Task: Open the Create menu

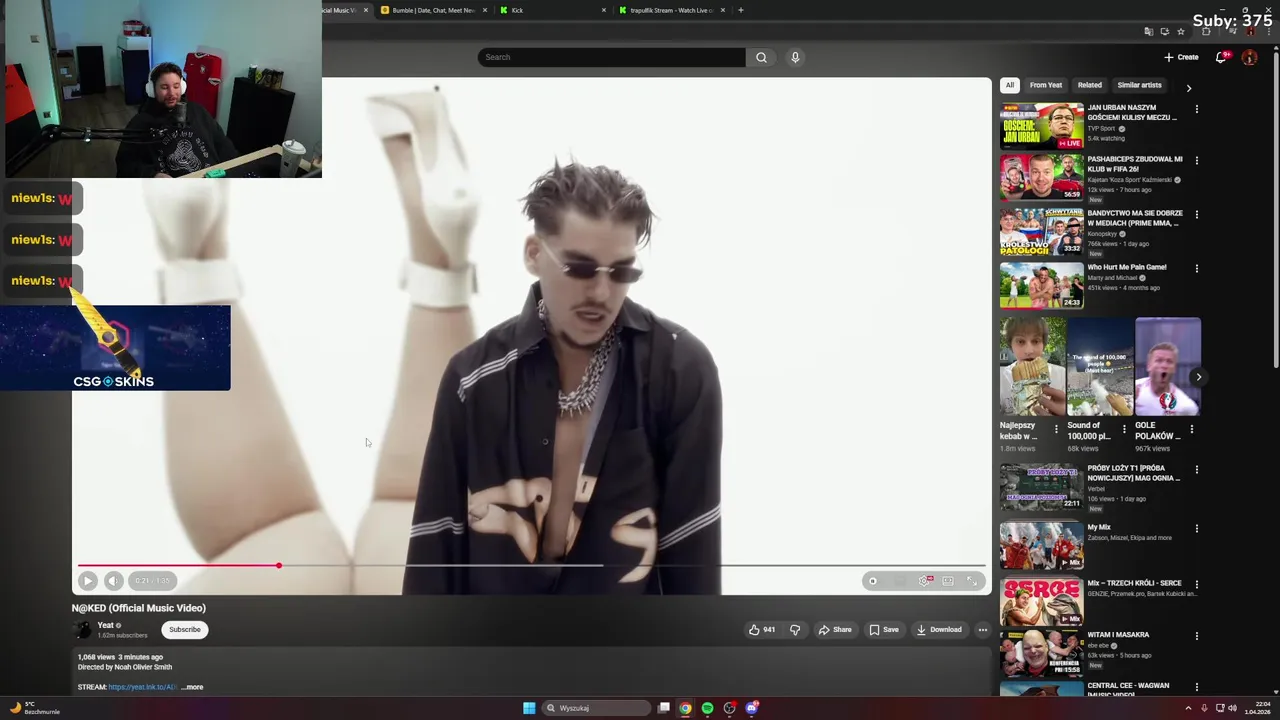Action: click(1181, 57)
